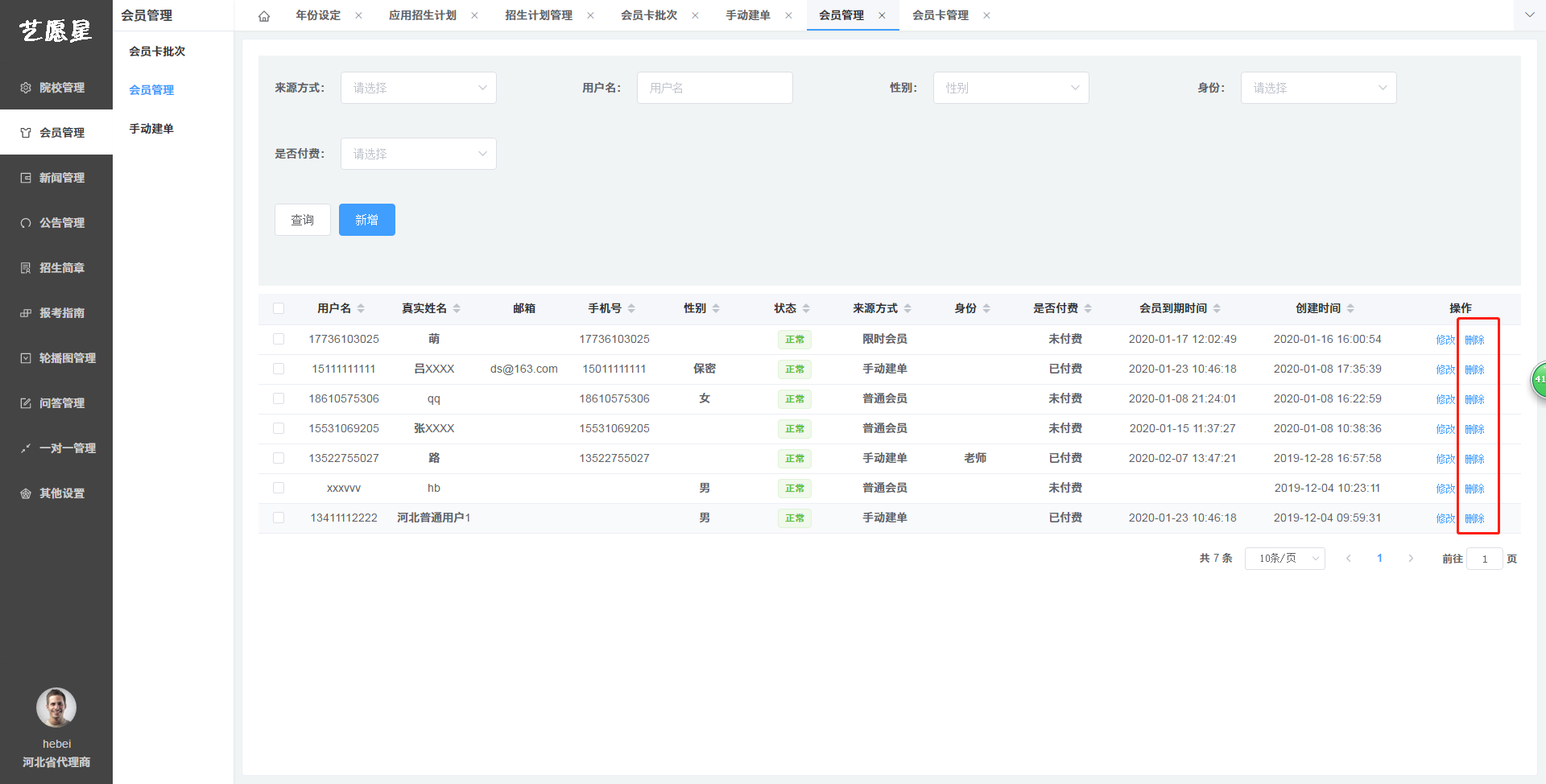Image resolution: width=1546 pixels, height=784 pixels.
Task: Sort by 状态 column arrows
Action: click(x=806, y=308)
